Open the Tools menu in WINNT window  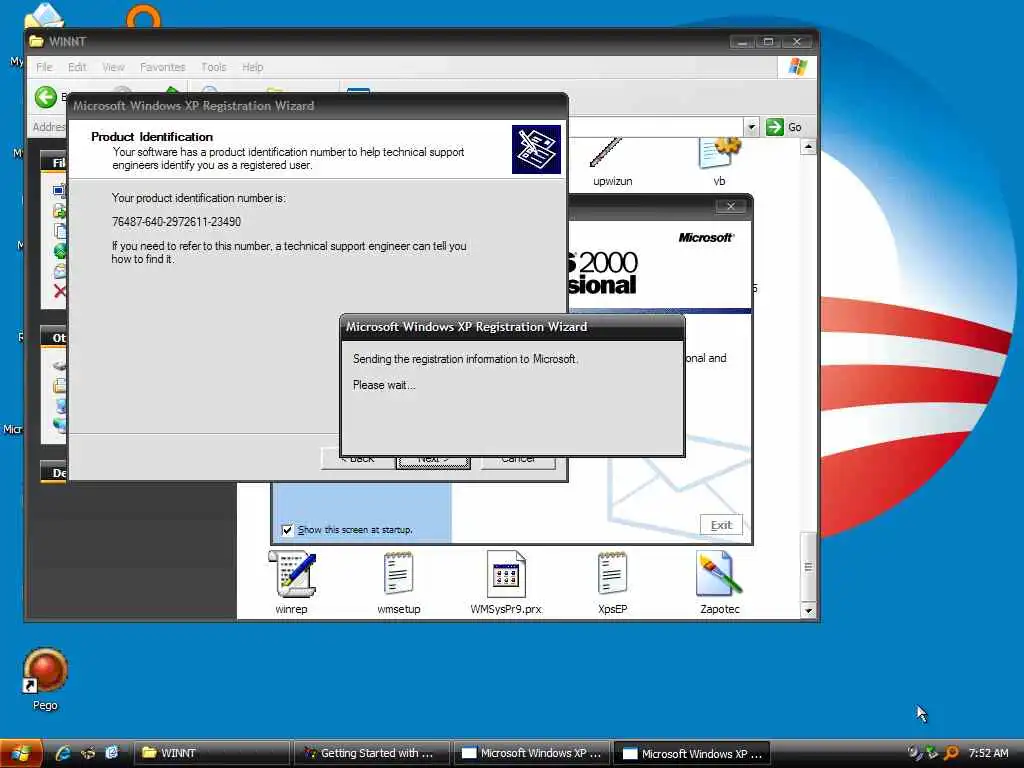tap(214, 67)
